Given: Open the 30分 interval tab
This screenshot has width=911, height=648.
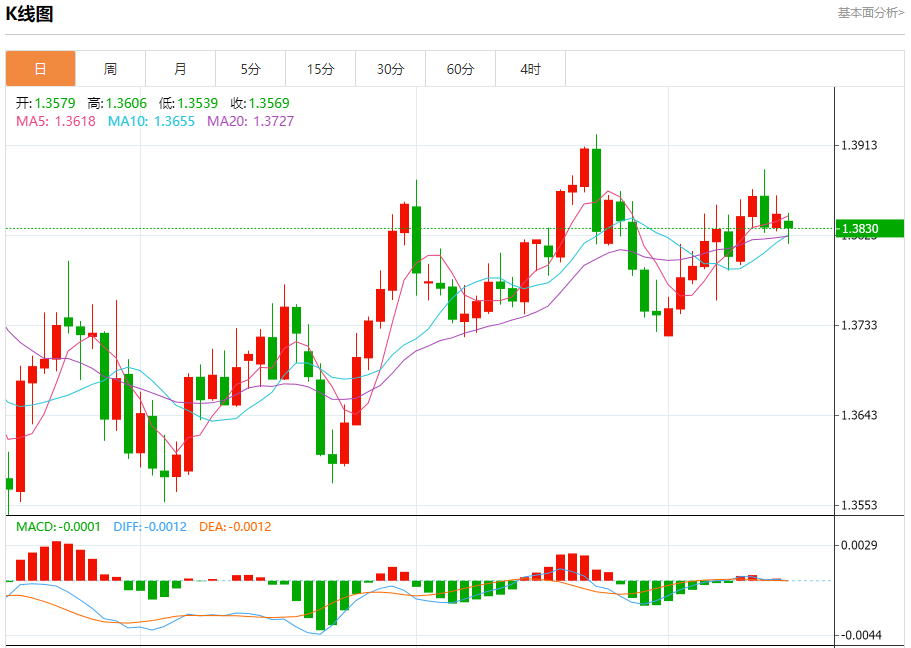Looking at the screenshot, I should tap(390, 69).
